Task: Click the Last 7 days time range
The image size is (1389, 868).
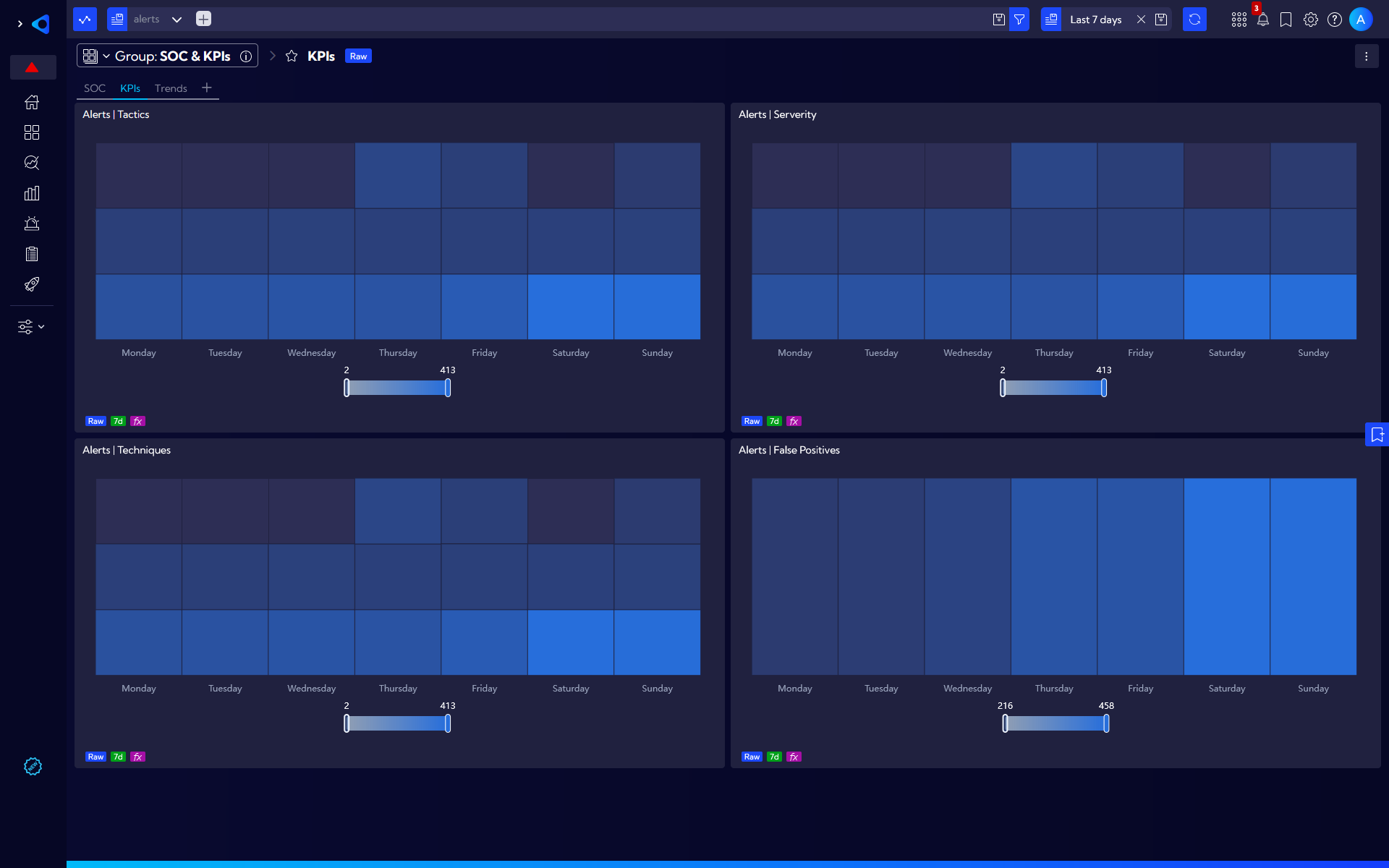Action: tap(1095, 20)
